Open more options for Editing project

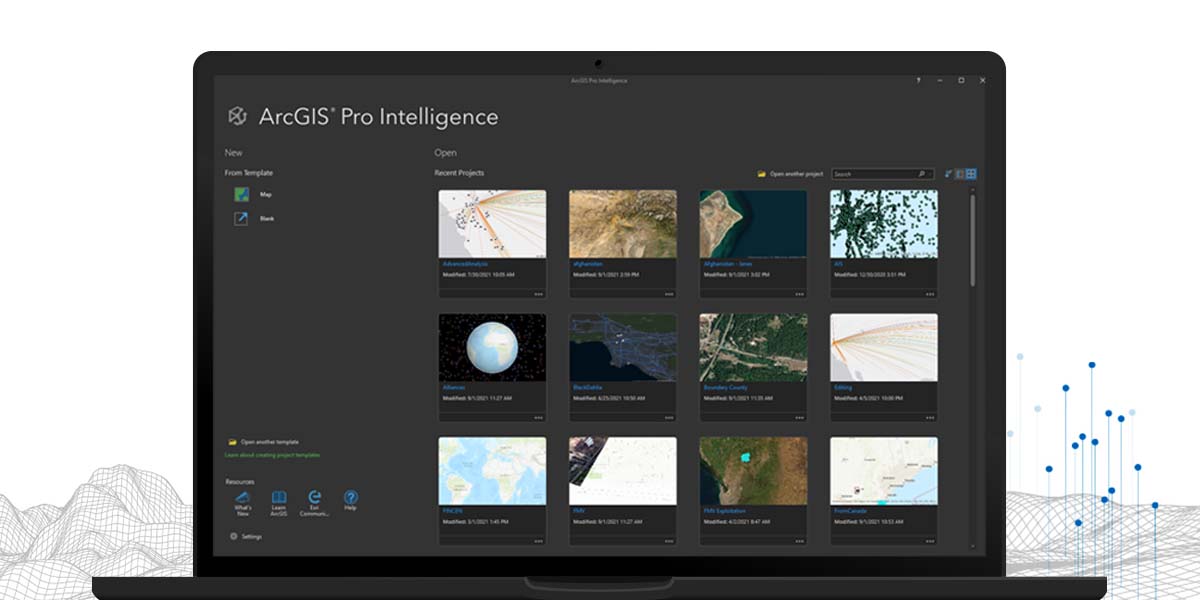930,418
